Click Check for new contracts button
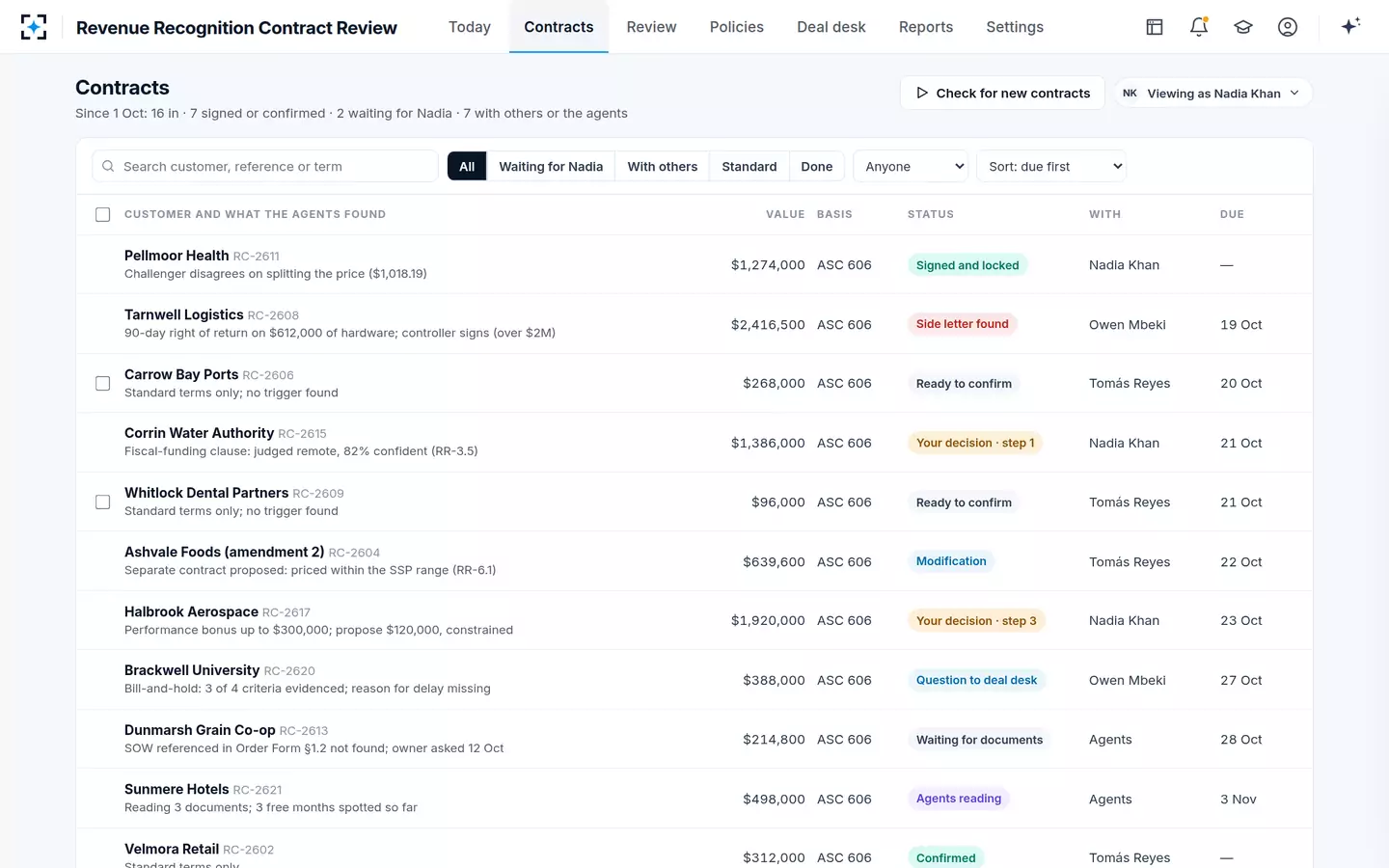The width and height of the screenshot is (1389, 868). pyautogui.click(x=1002, y=94)
